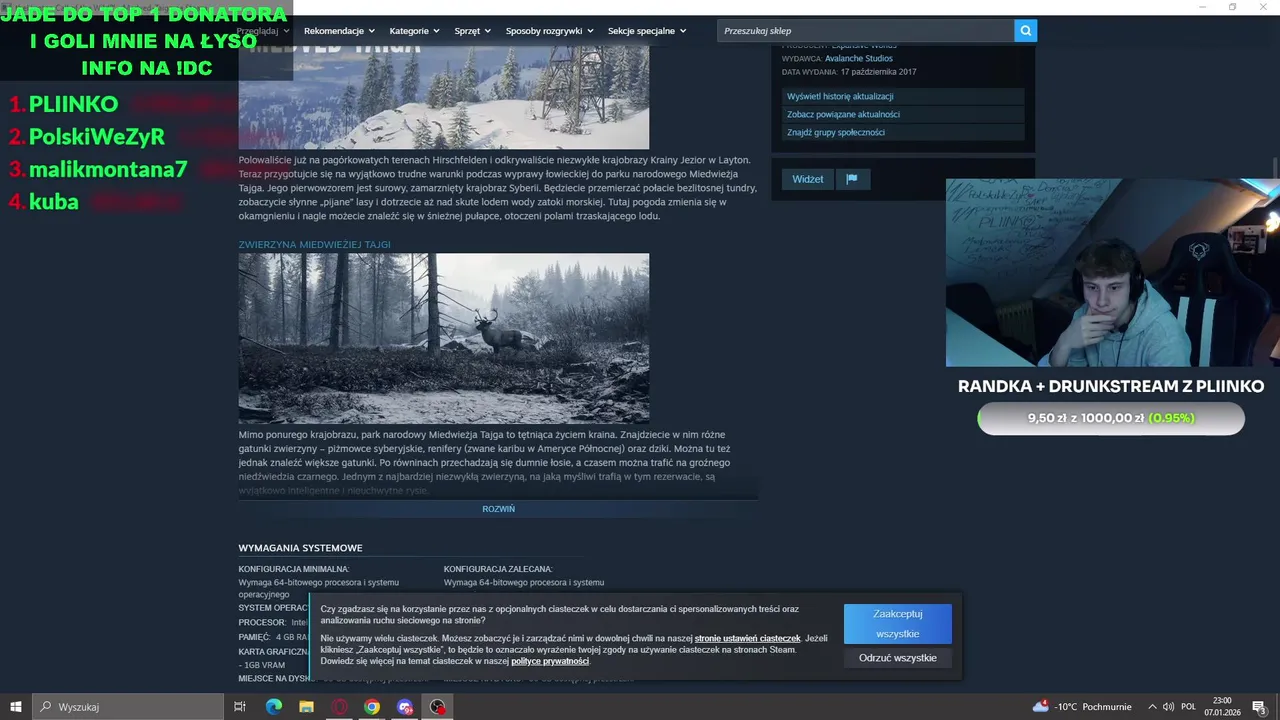Open Task View on the taskbar
Image resolution: width=1280 pixels, height=720 pixels.
[240, 707]
